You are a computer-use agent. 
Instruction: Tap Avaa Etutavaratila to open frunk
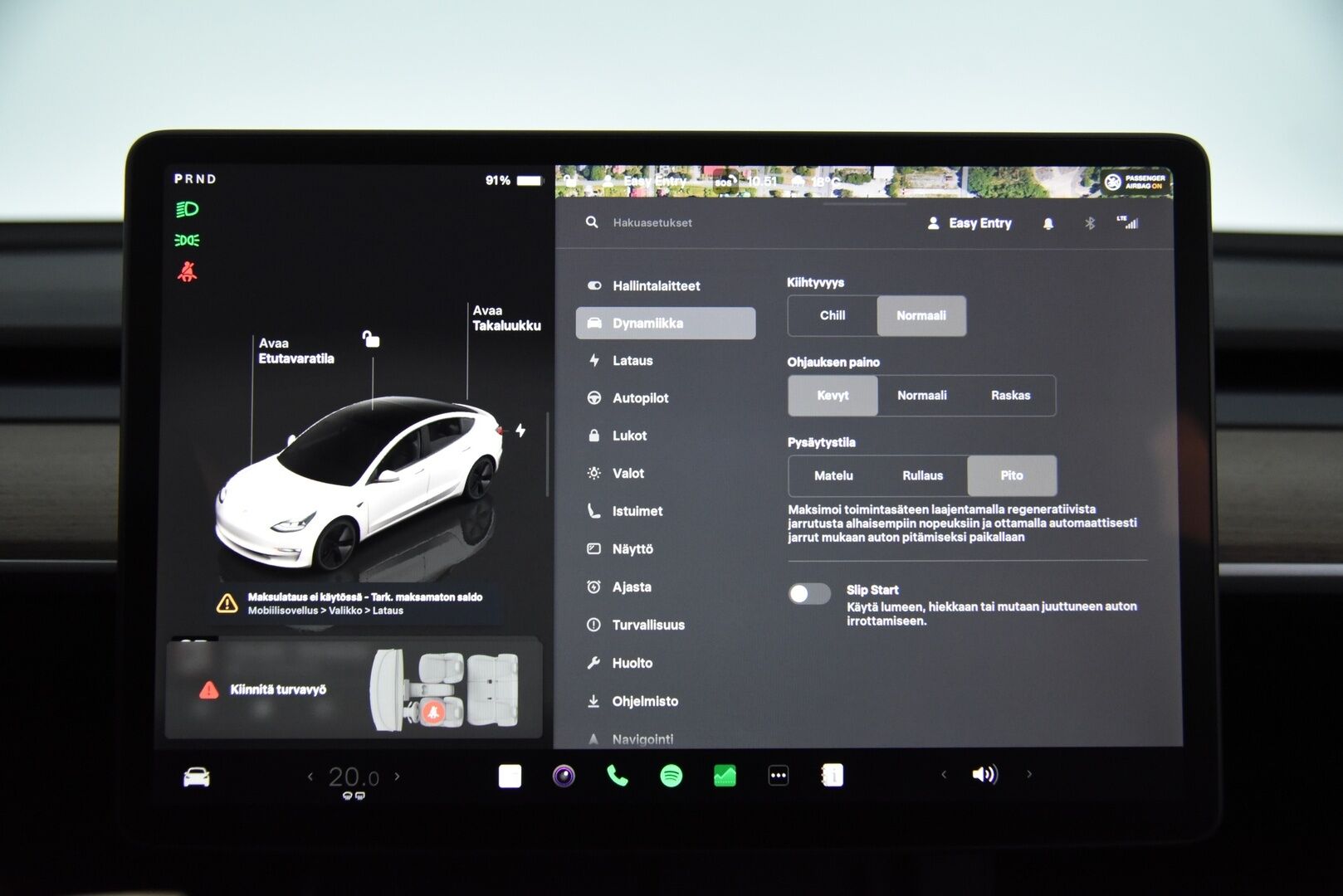[296, 351]
